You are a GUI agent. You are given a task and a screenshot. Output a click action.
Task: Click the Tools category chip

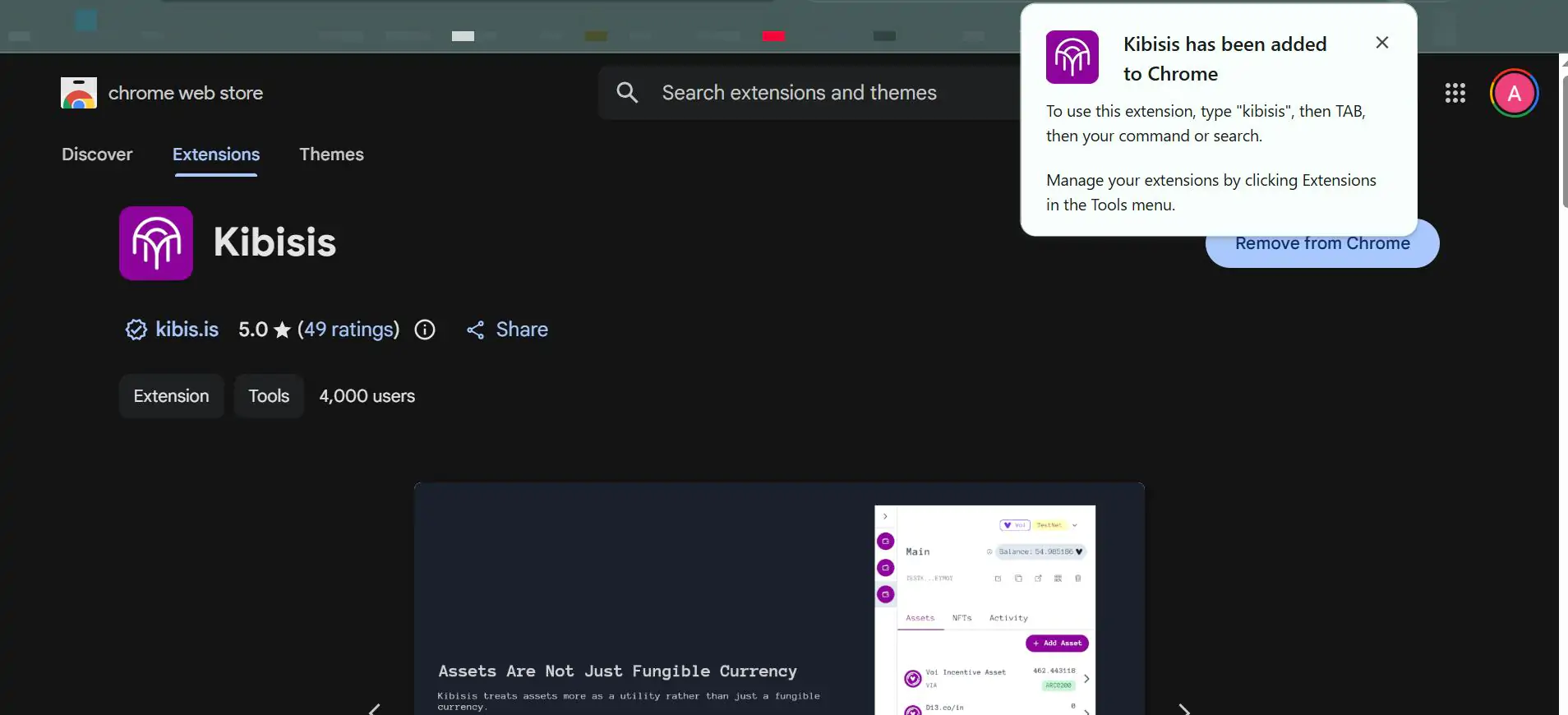pos(269,396)
